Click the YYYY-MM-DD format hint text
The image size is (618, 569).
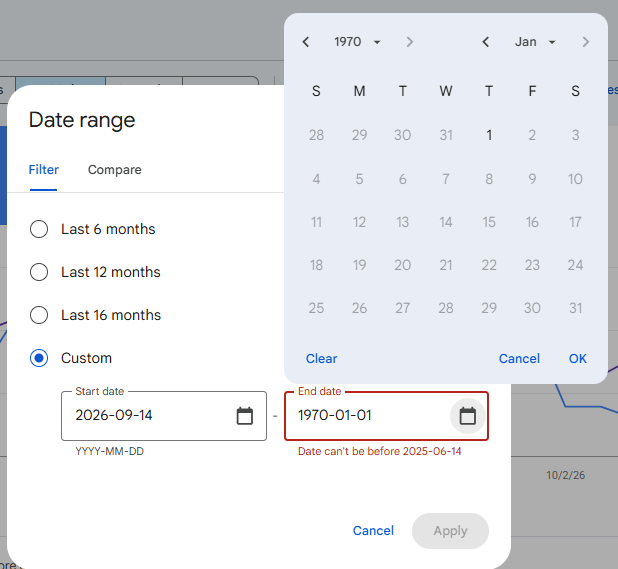click(x=110, y=451)
